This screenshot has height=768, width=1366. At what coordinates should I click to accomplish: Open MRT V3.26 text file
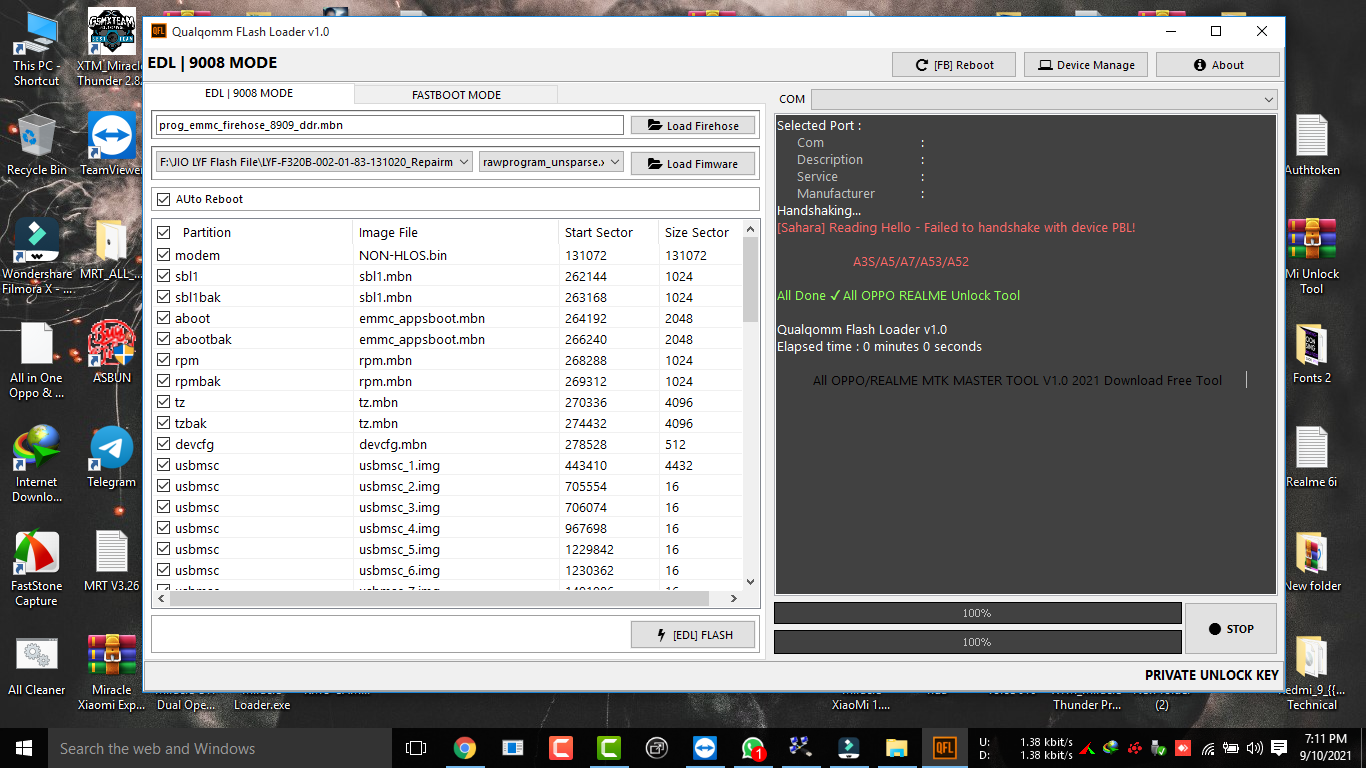click(x=111, y=561)
